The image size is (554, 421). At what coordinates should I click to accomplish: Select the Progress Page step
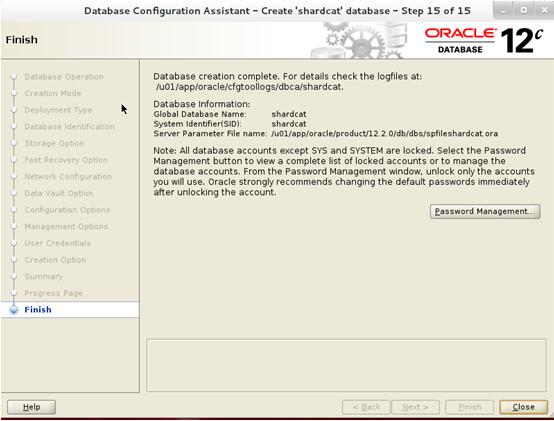coord(53,293)
